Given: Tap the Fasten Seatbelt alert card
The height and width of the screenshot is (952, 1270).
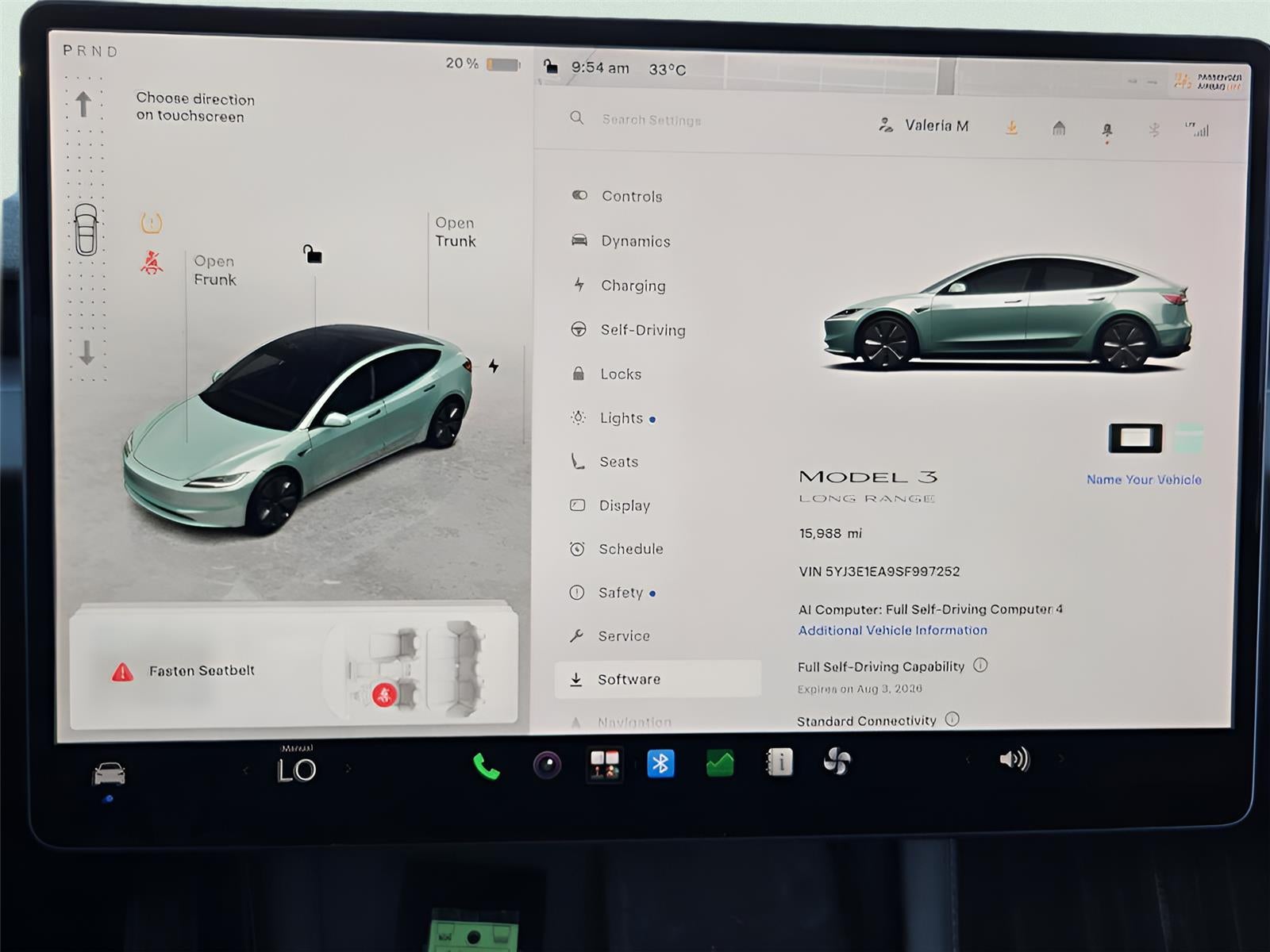Looking at the screenshot, I should click(294, 668).
